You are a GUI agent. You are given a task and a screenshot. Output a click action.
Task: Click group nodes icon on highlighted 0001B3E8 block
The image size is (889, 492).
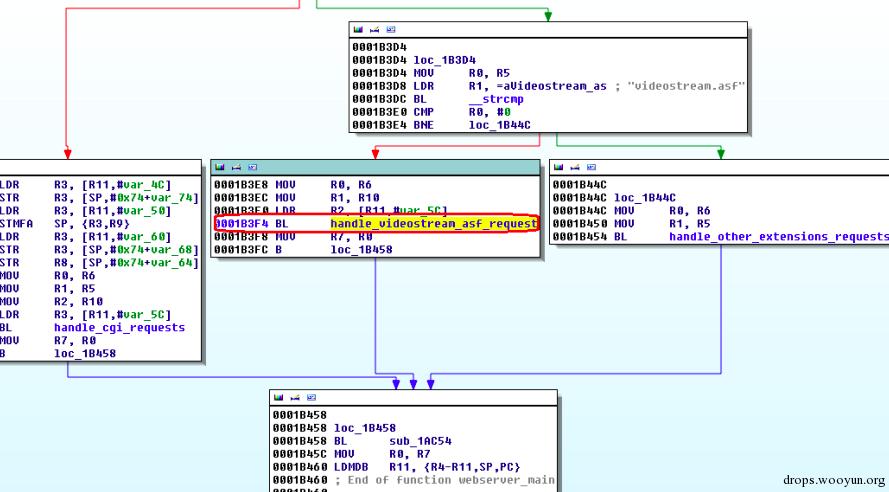click(x=253, y=167)
